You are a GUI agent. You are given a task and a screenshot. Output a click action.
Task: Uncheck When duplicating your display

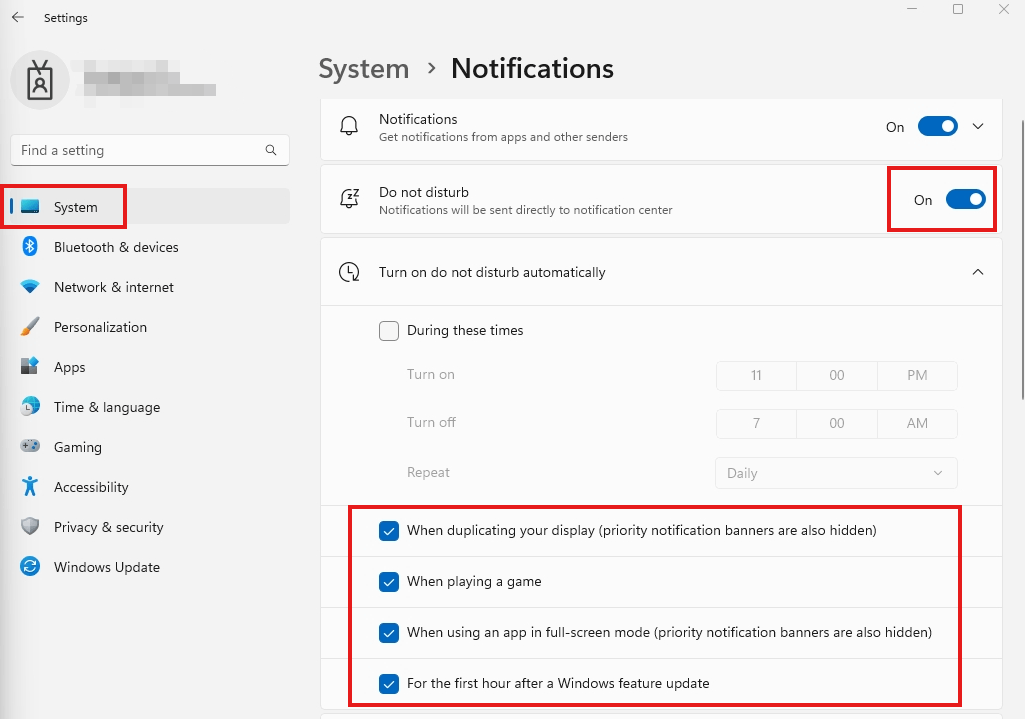[x=389, y=531]
